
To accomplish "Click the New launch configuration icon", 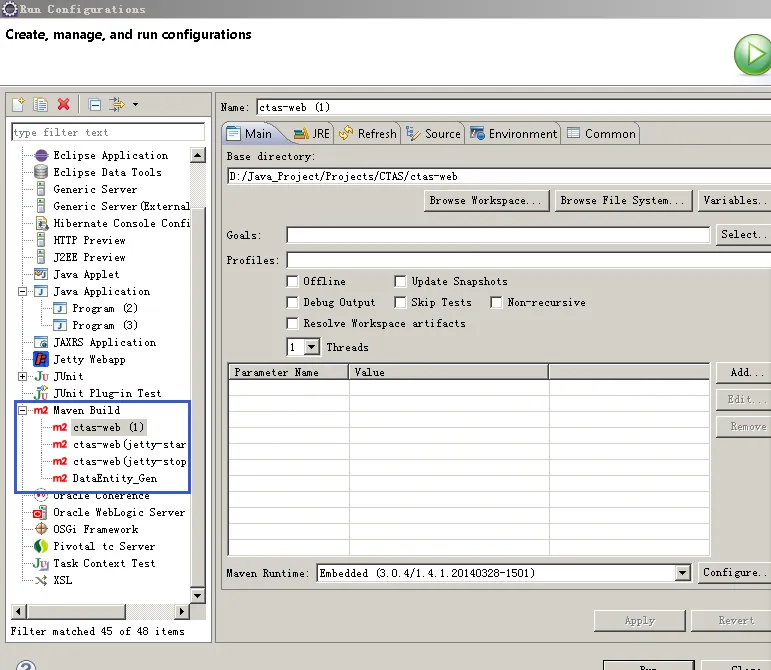I will pyautogui.click(x=18, y=104).
